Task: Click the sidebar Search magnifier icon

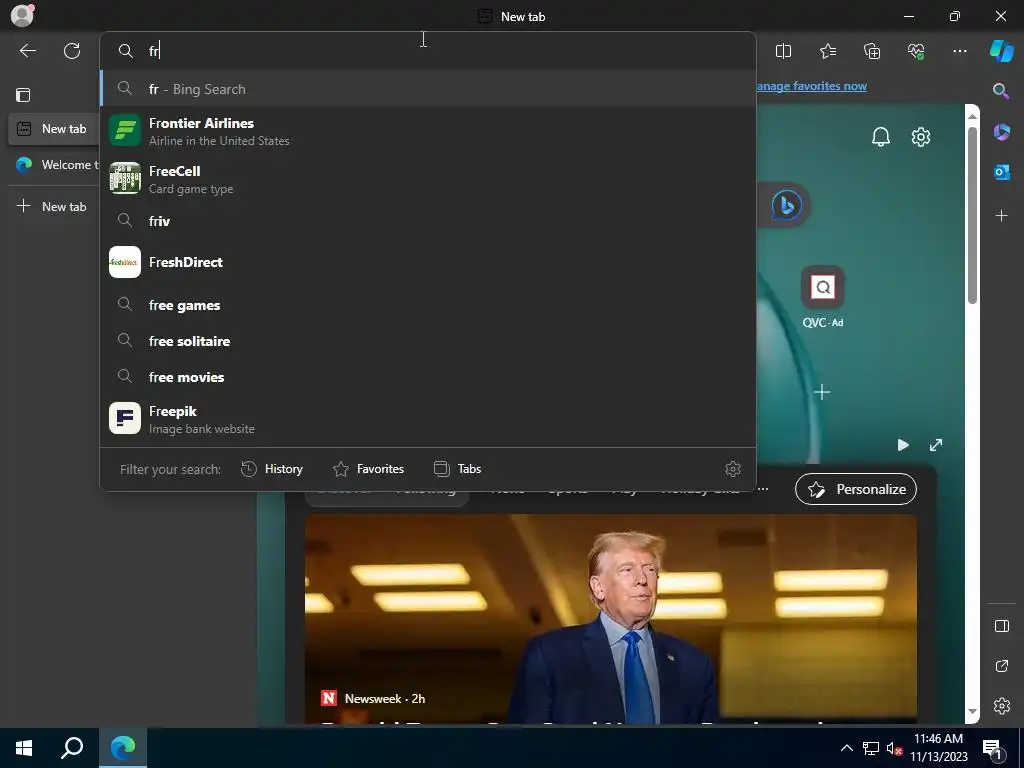Action: click(x=1001, y=91)
